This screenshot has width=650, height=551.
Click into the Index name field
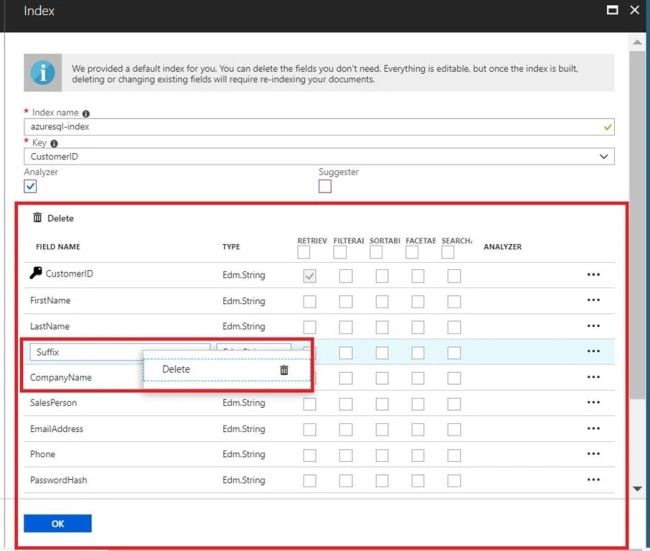coord(319,127)
